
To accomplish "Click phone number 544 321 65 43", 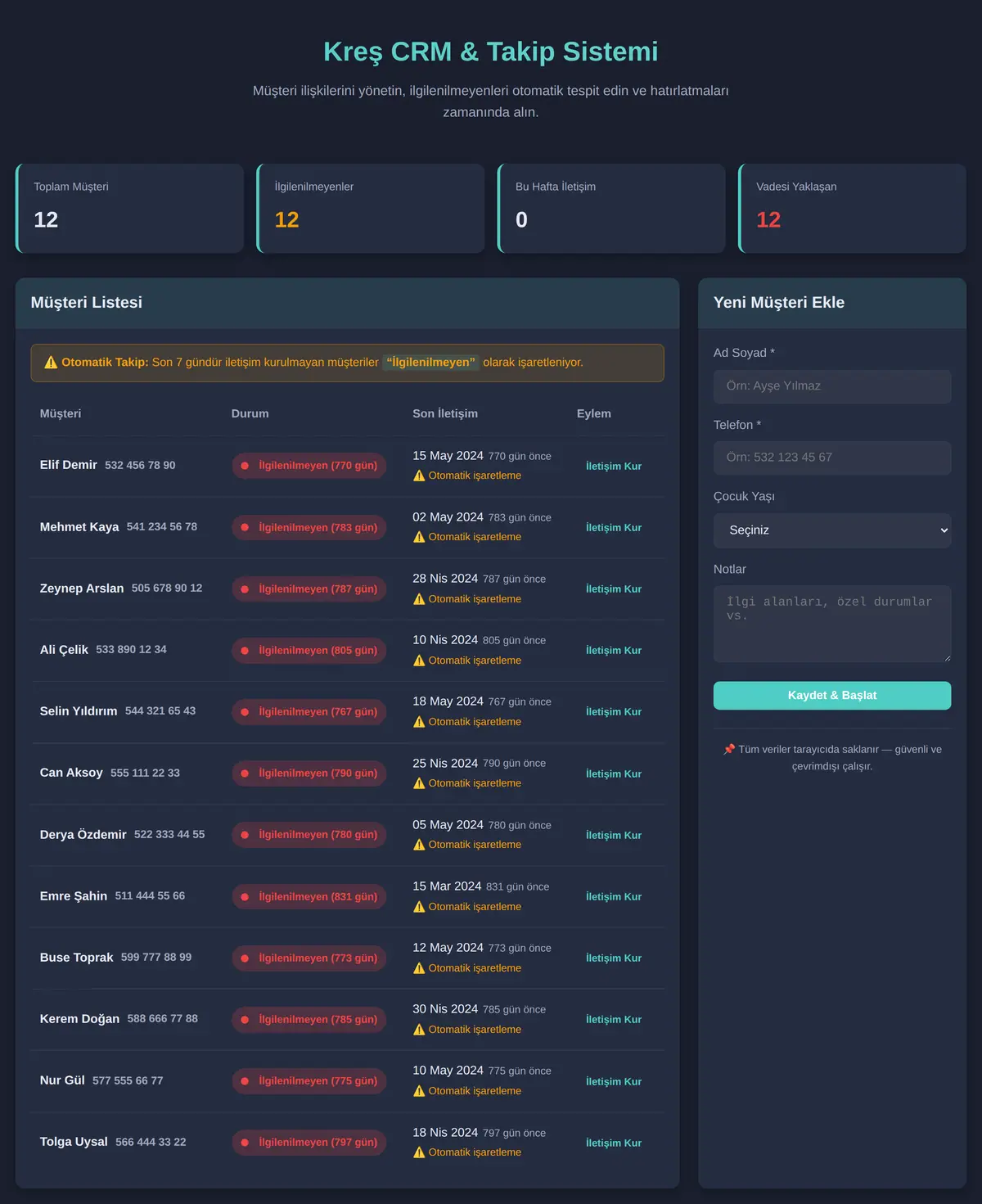I will 160,711.
